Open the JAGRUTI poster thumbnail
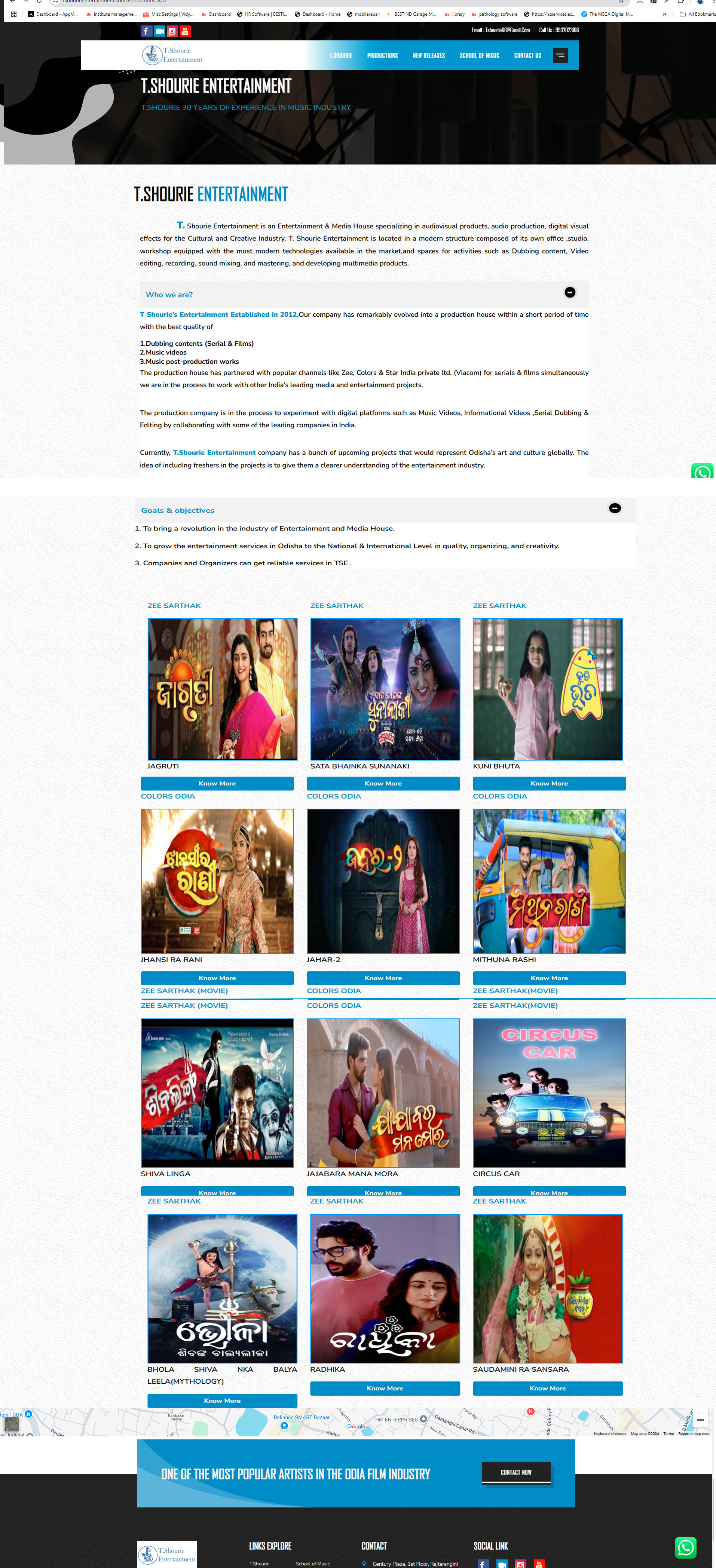This screenshot has height=1568, width=716. point(222,689)
